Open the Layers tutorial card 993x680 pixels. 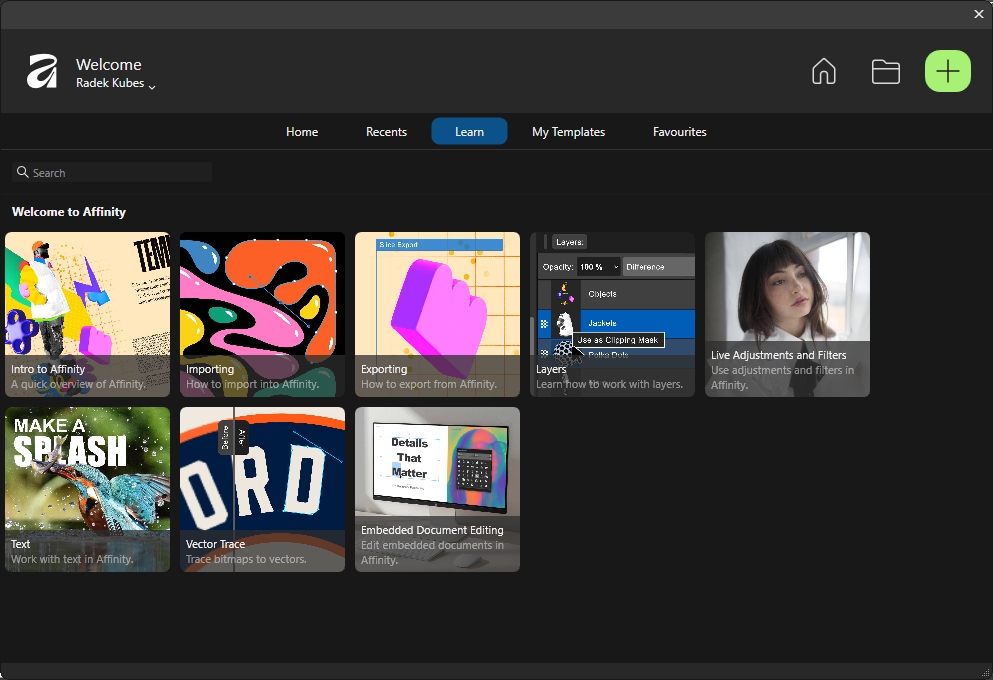[612, 314]
